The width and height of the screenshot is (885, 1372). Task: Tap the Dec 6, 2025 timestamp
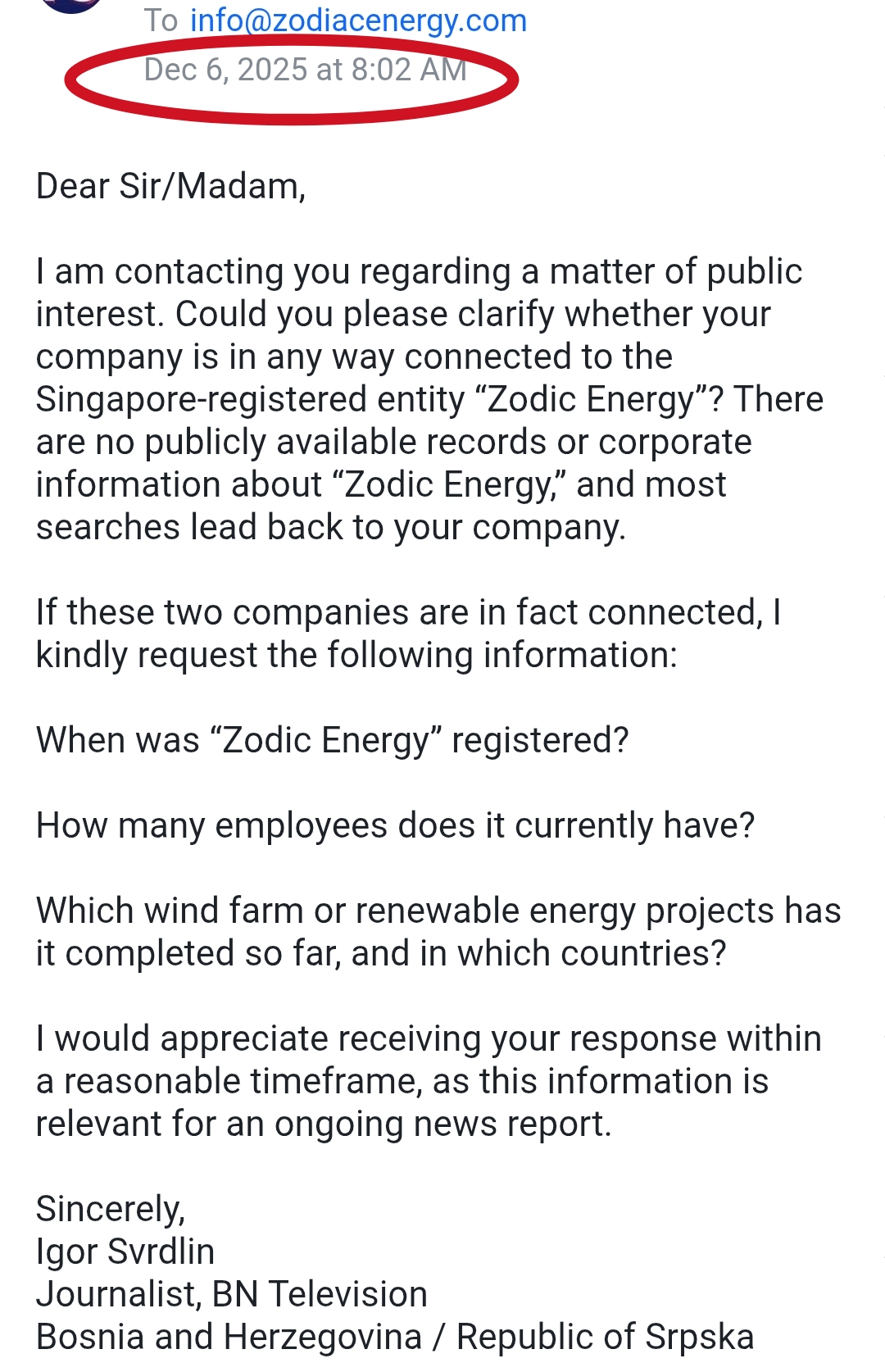[305, 70]
